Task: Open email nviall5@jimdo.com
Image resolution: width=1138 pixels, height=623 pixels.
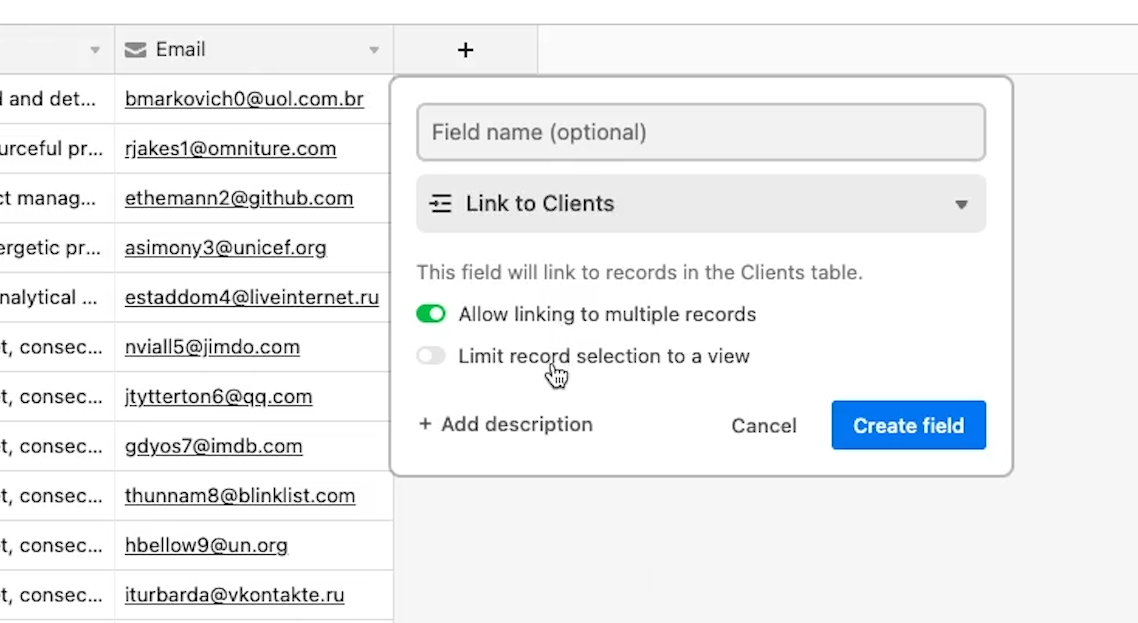Action: pyautogui.click(x=212, y=346)
